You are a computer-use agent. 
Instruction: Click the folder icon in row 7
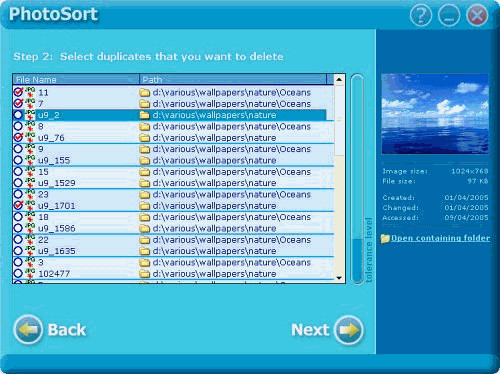pyautogui.click(x=144, y=104)
